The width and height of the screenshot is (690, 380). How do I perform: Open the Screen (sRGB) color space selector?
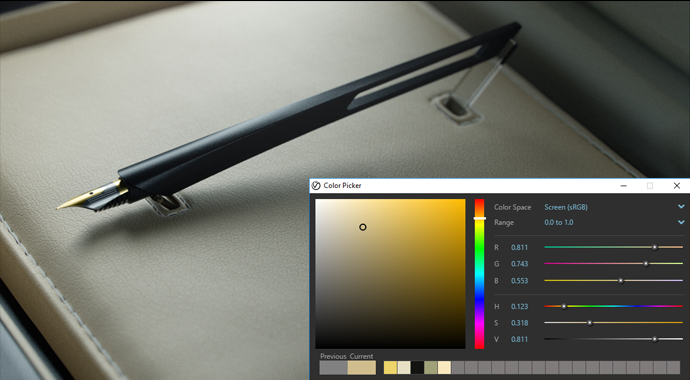pos(566,207)
